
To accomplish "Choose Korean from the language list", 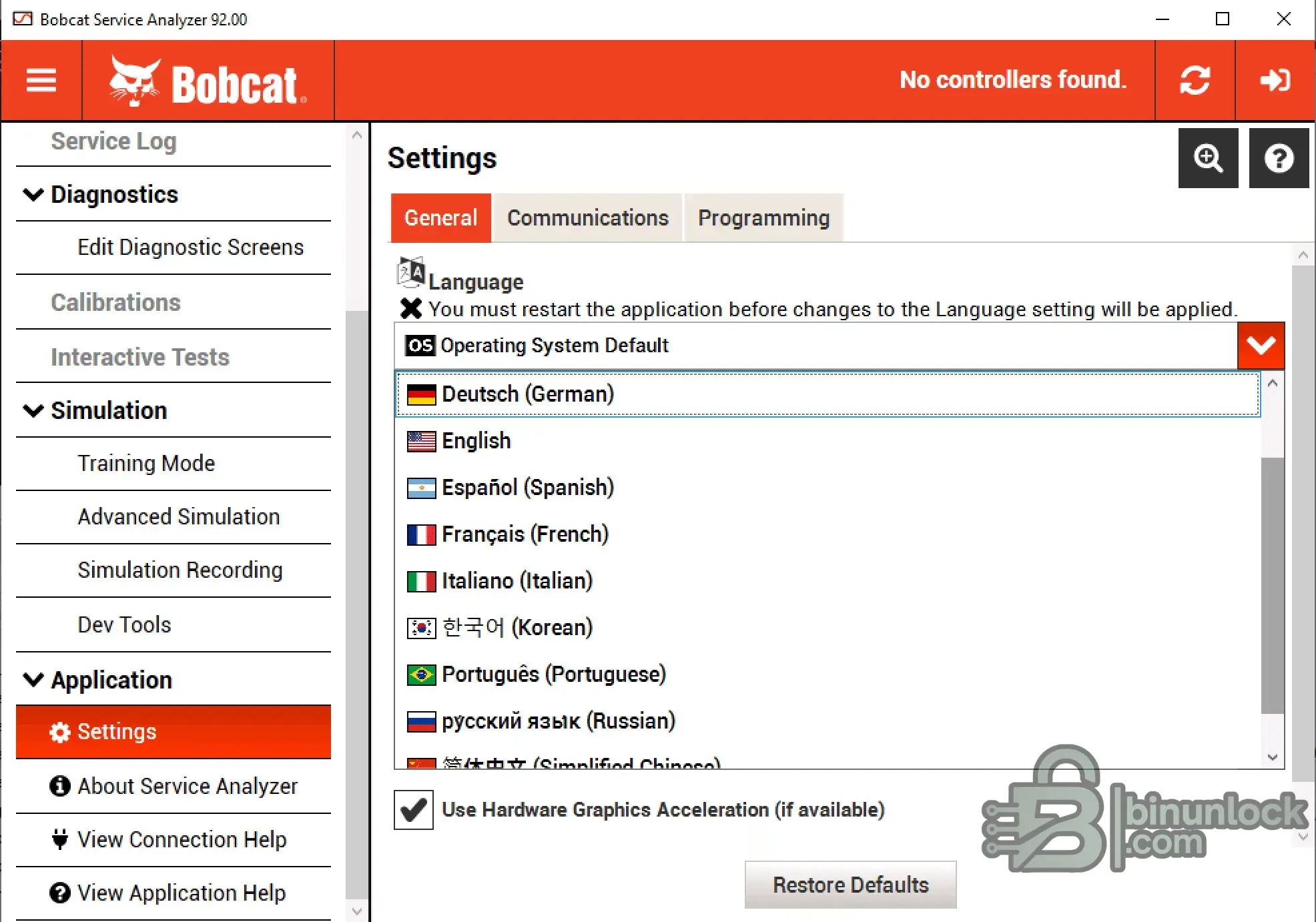I will coord(828,628).
